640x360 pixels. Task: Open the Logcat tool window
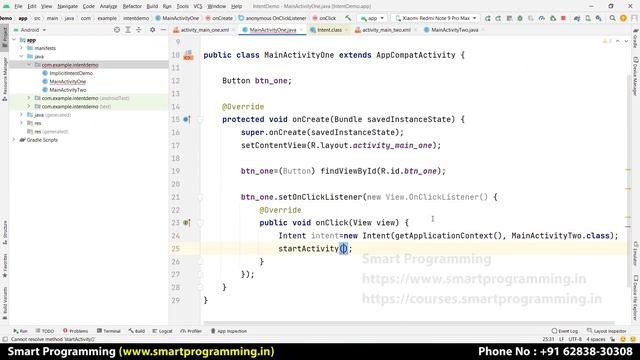click(x=162, y=331)
